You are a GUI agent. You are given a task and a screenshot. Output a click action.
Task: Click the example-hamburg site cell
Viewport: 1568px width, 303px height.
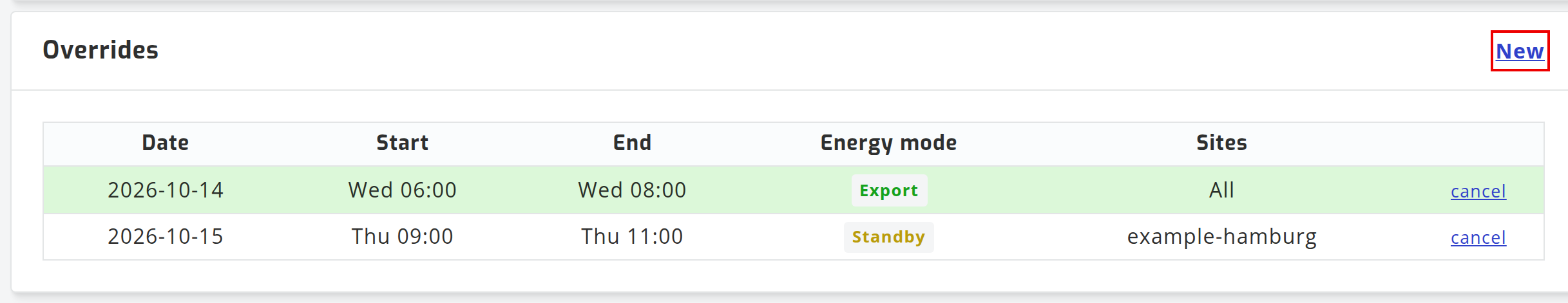point(1222,237)
